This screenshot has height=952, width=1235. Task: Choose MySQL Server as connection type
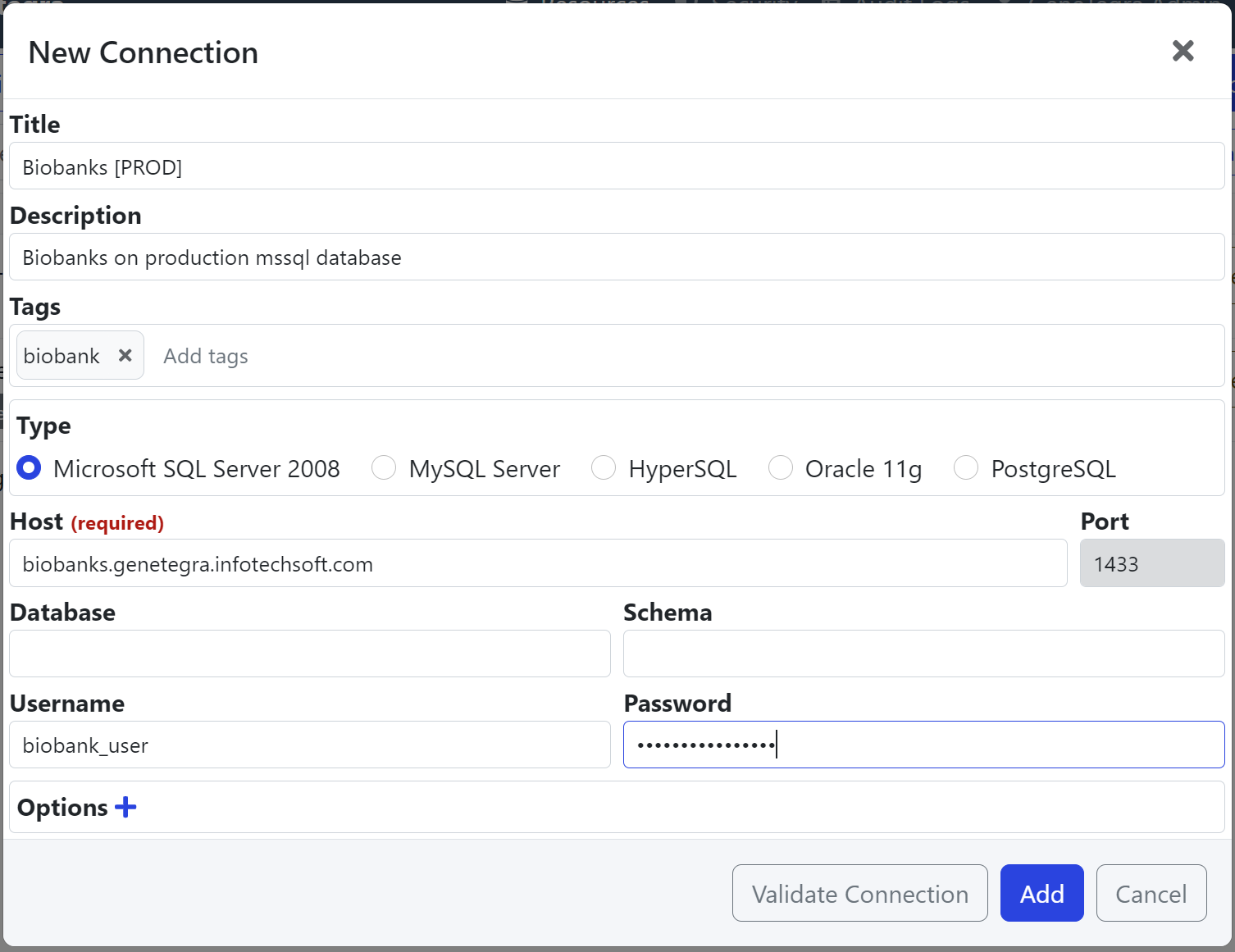click(x=384, y=468)
